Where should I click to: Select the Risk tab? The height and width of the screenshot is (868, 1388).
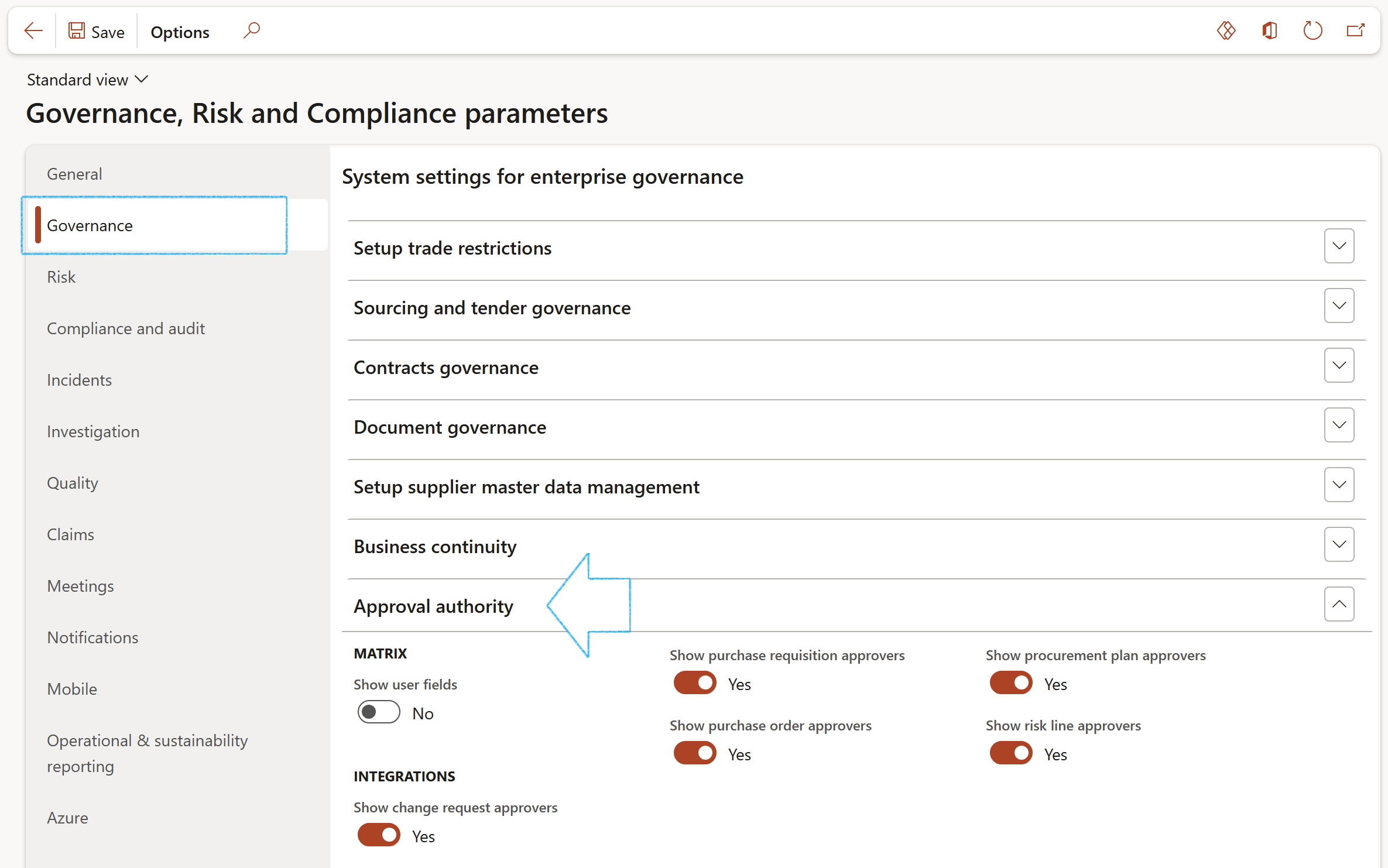(x=61, y=277)
